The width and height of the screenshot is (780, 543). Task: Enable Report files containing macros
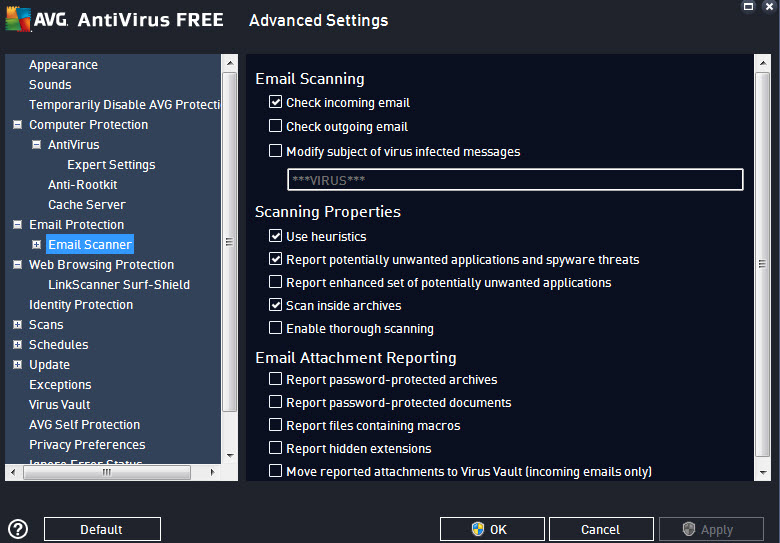point(275,425)
